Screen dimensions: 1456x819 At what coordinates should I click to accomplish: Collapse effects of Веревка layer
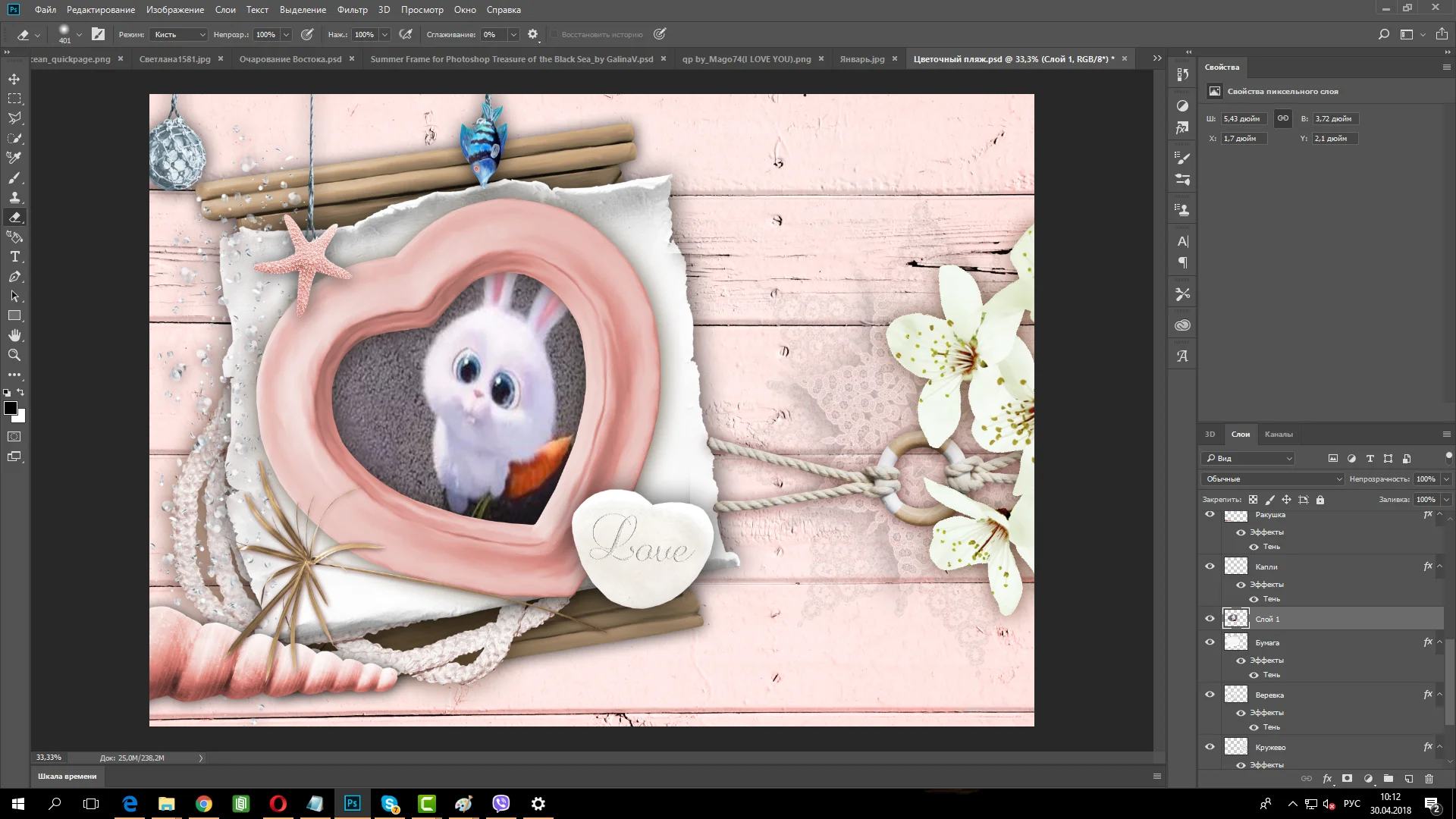pos(1439,695)
